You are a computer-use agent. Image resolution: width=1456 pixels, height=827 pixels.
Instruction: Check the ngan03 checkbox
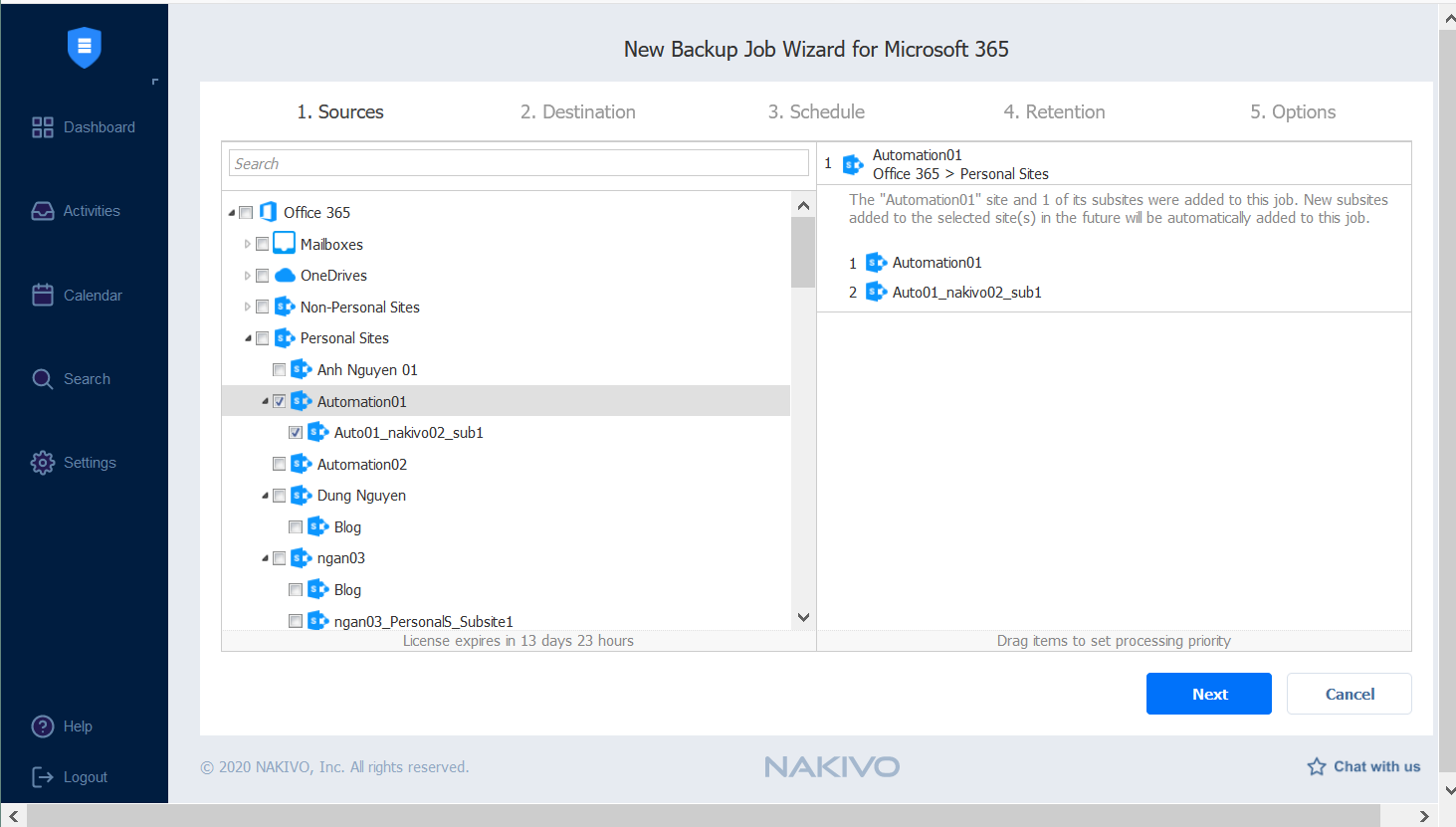[x=280, y=558]
